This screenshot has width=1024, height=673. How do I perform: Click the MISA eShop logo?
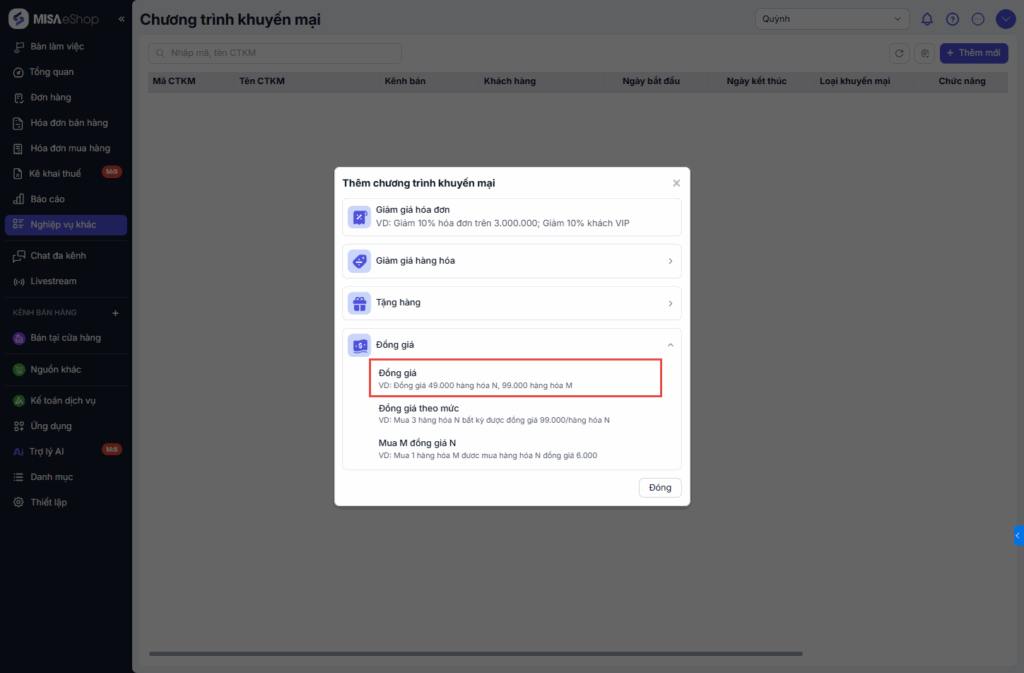click(x=54, y=19)
